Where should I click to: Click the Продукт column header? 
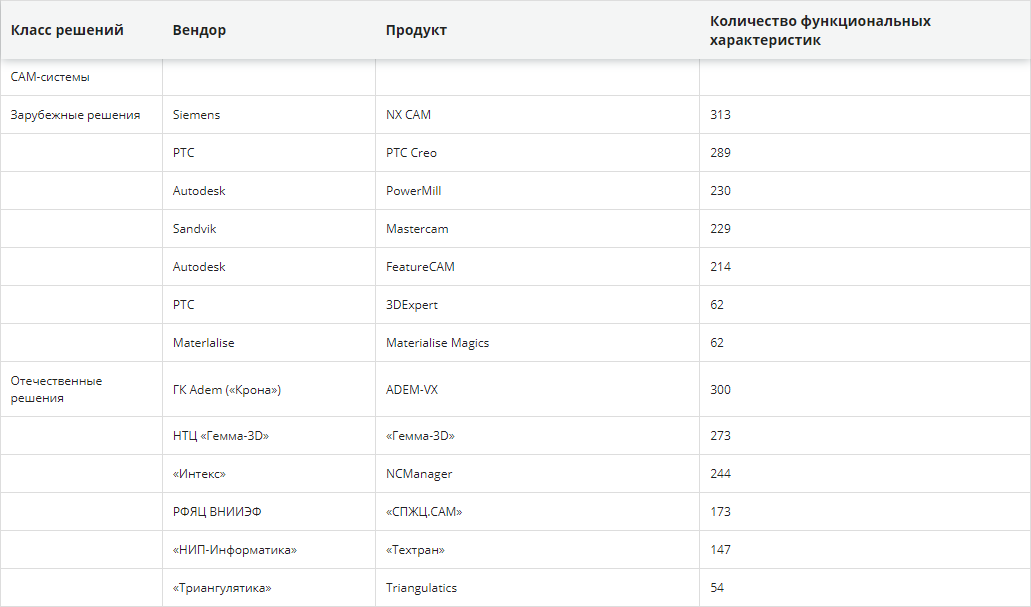pyautogui.click(x=537, y=30)
